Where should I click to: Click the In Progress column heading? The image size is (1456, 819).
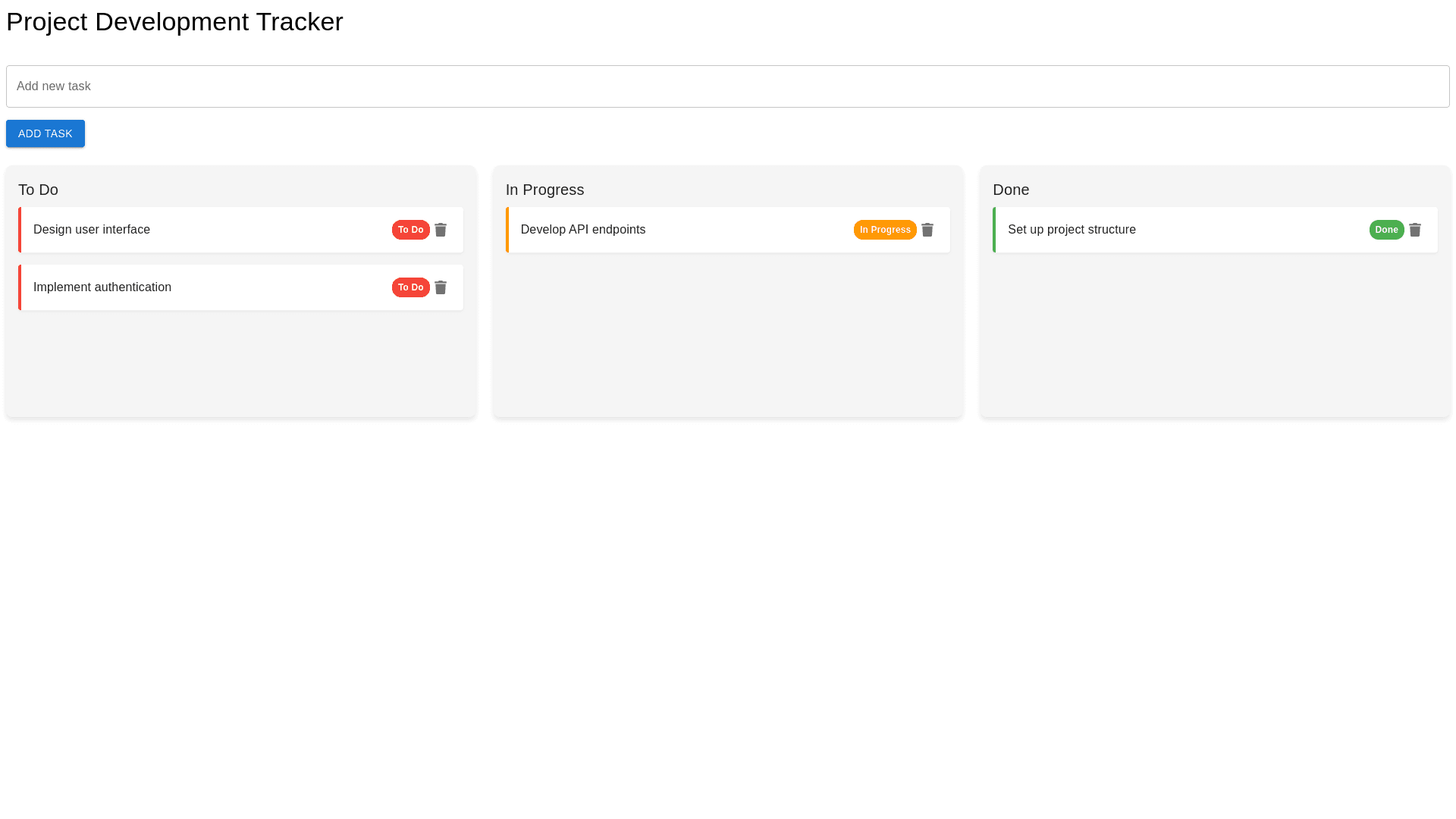pos(544,190)
